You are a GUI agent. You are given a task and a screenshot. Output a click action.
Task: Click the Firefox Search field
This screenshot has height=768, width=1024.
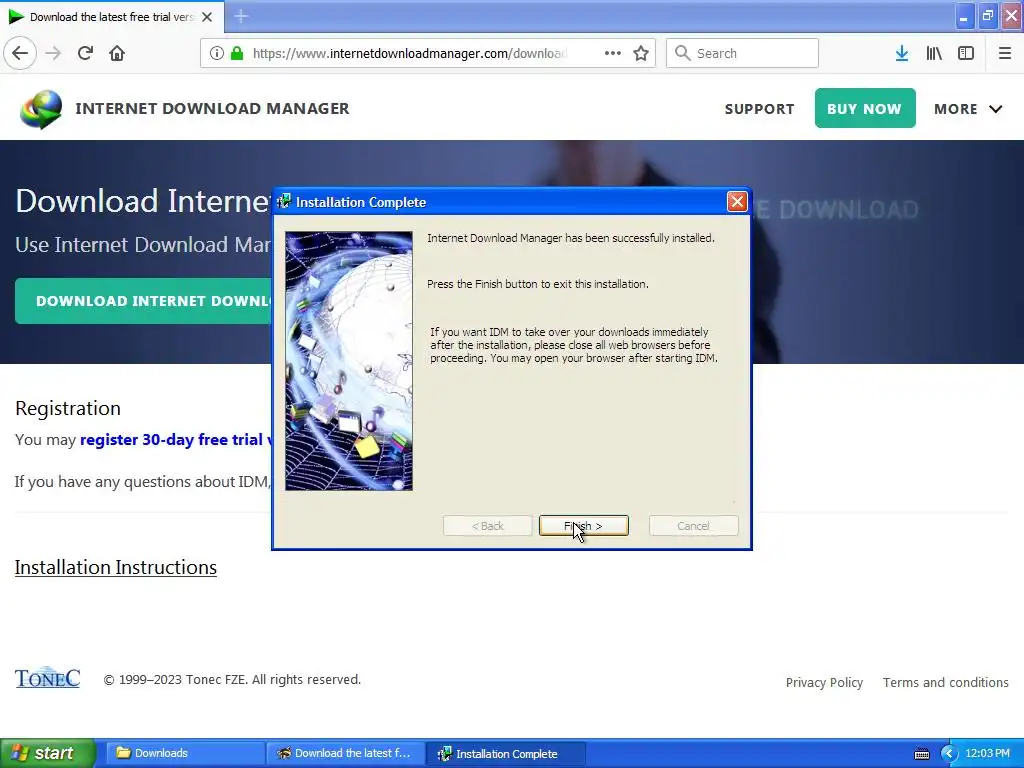tap(742, 53)
